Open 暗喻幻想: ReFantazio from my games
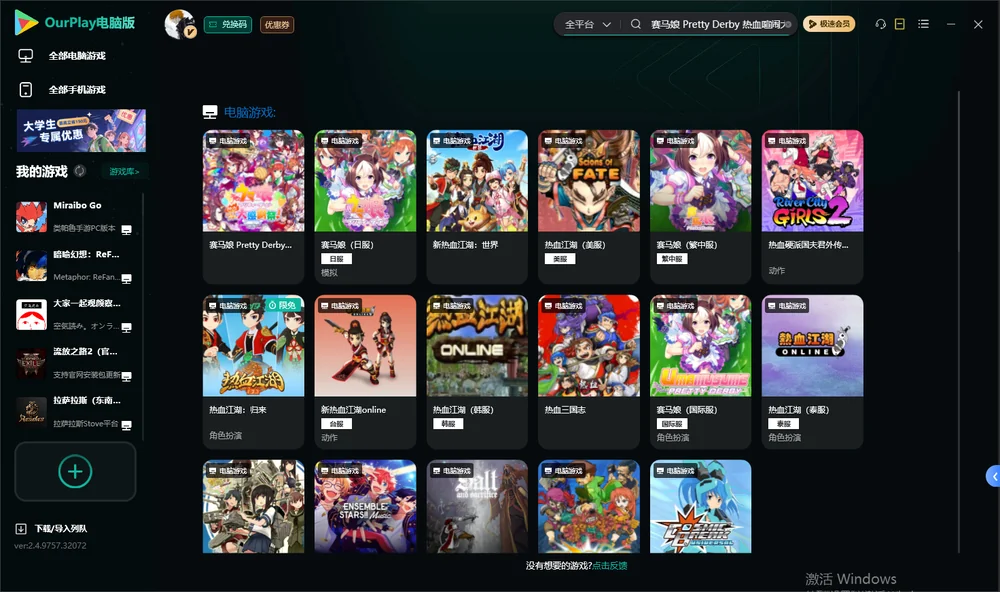The height and width of the screenshot is (592, 1000). (x=75, y=265)
